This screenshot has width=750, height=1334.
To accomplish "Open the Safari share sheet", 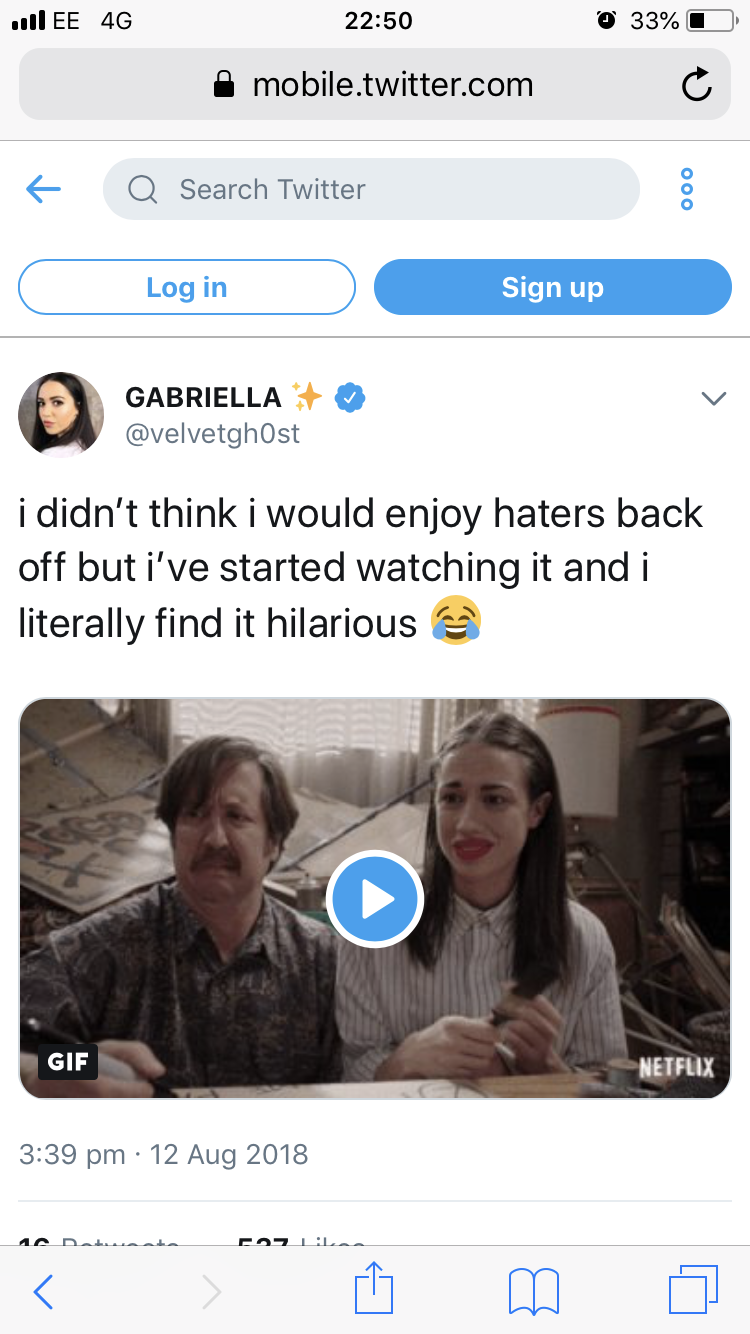I will 375,1288.
